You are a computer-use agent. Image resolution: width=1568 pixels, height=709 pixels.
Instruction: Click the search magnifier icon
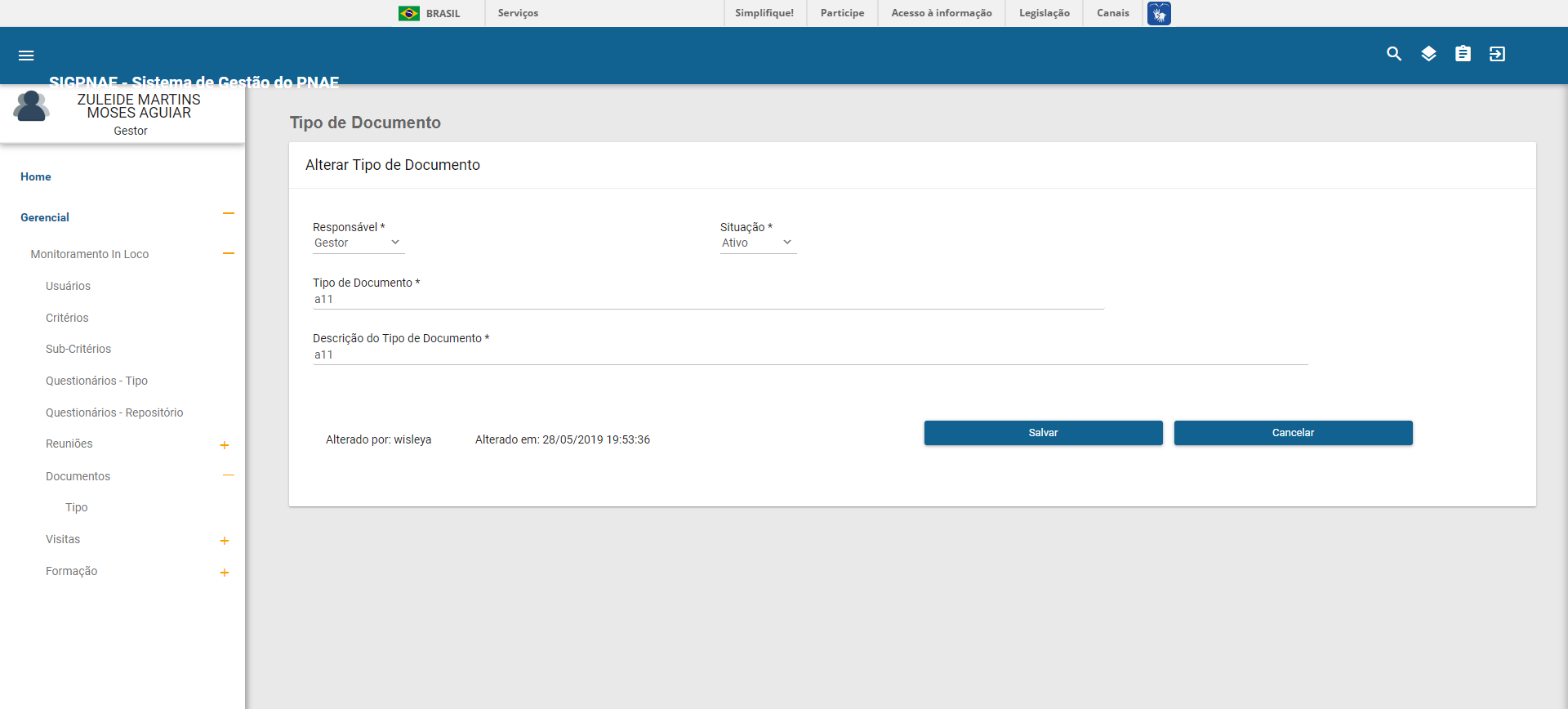[x=1394, y=54]
